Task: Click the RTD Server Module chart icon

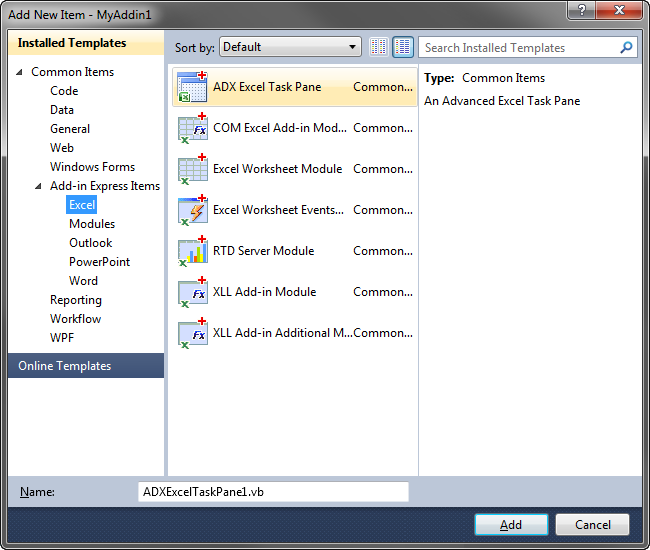Action: [x=192, y=251]
